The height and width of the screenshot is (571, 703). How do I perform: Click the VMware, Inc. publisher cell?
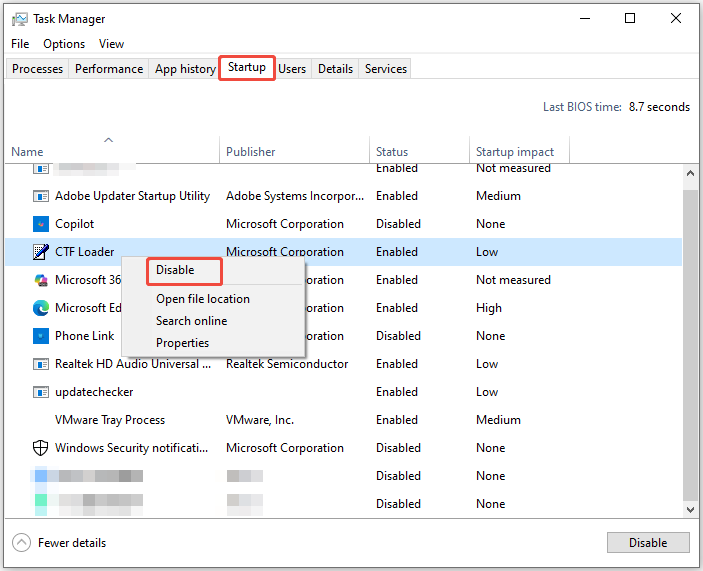[260, 420]
